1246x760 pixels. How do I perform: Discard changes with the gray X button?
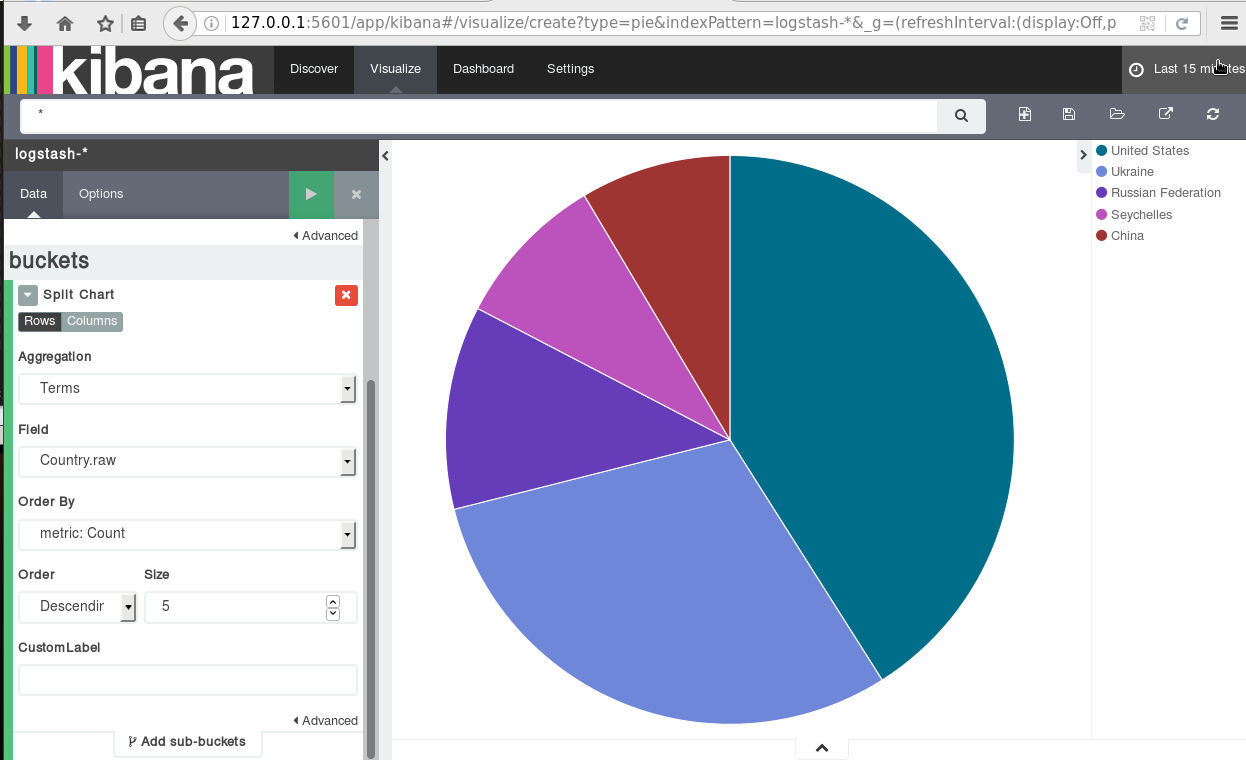[x=356, y=194]
